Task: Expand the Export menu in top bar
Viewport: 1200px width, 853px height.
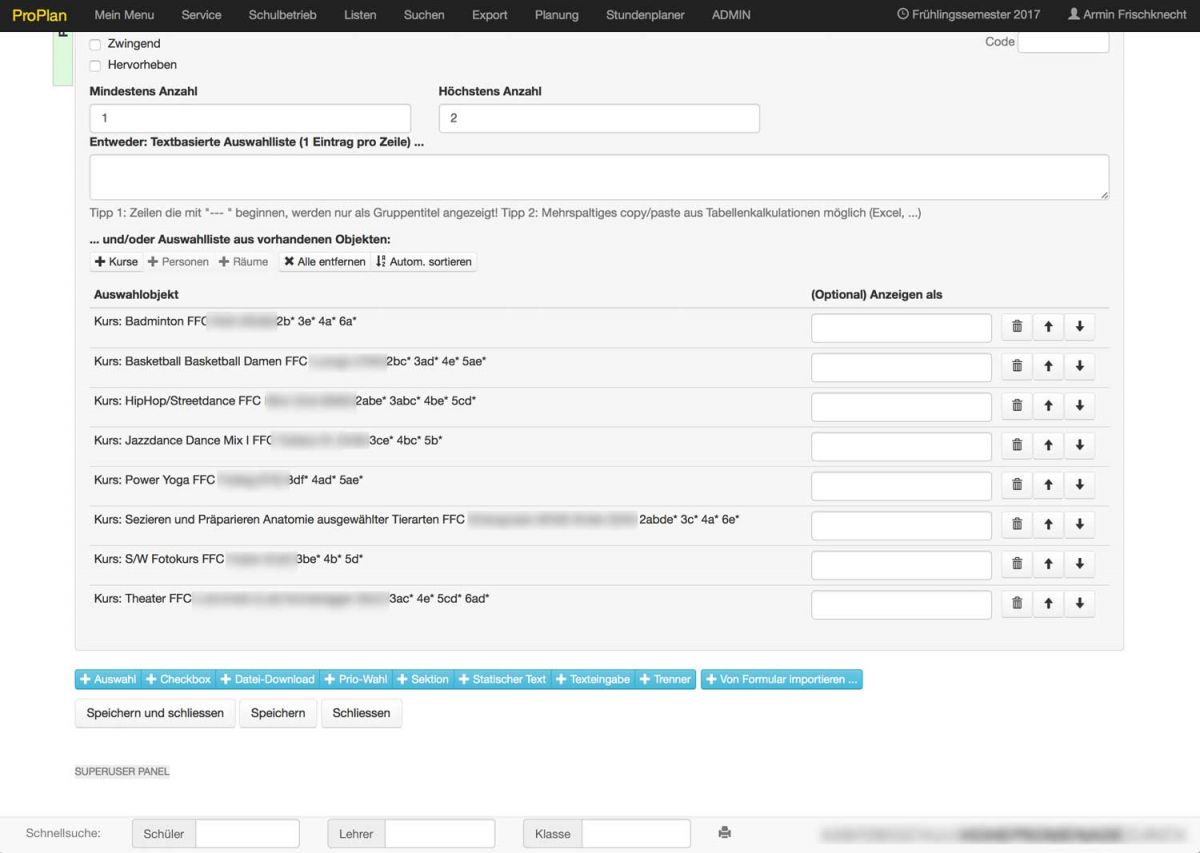Action: pos(489,15)
